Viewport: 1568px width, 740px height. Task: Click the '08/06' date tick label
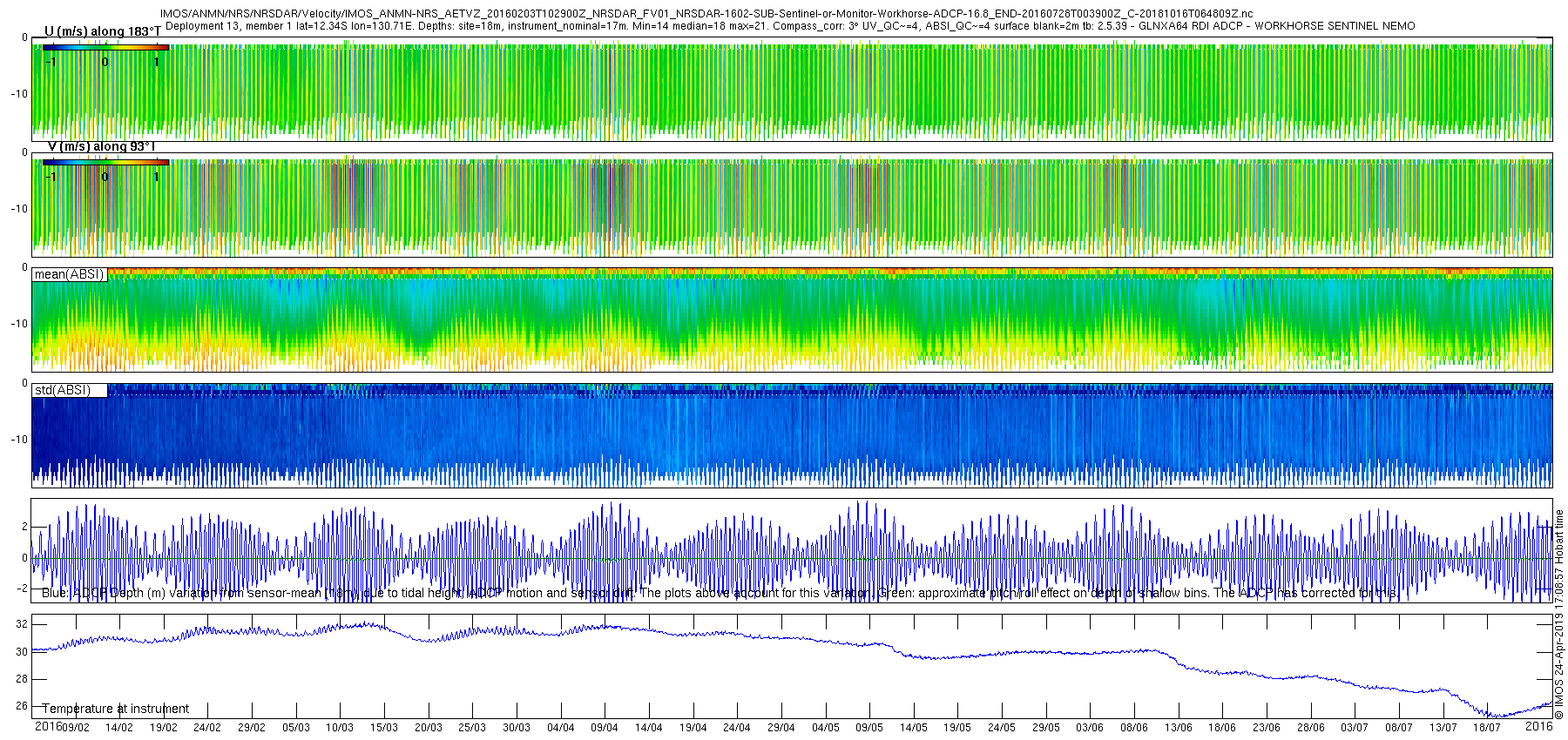(x=1134, y=728)
